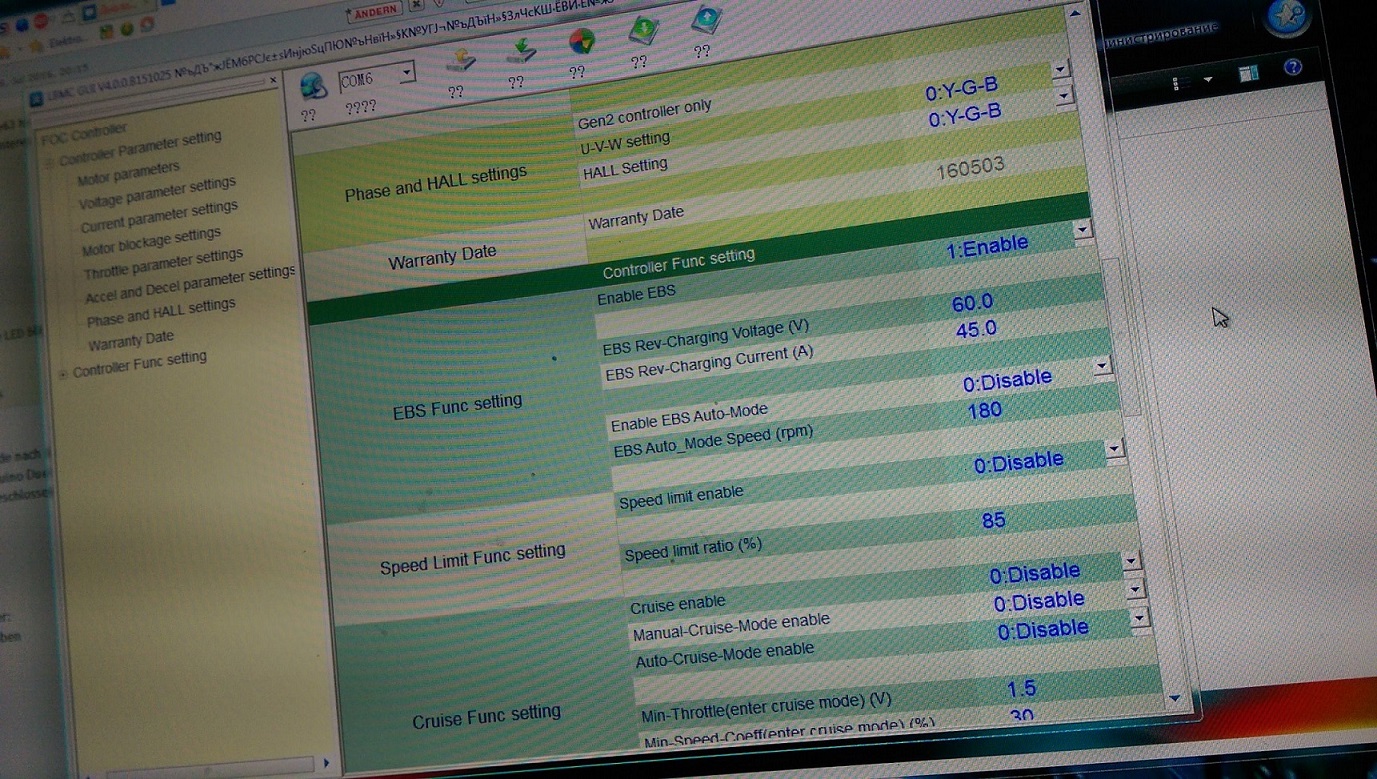Click the preview pane layout icon
1377x779 pixels.
pyautogui.click(x=1247, y=74)
